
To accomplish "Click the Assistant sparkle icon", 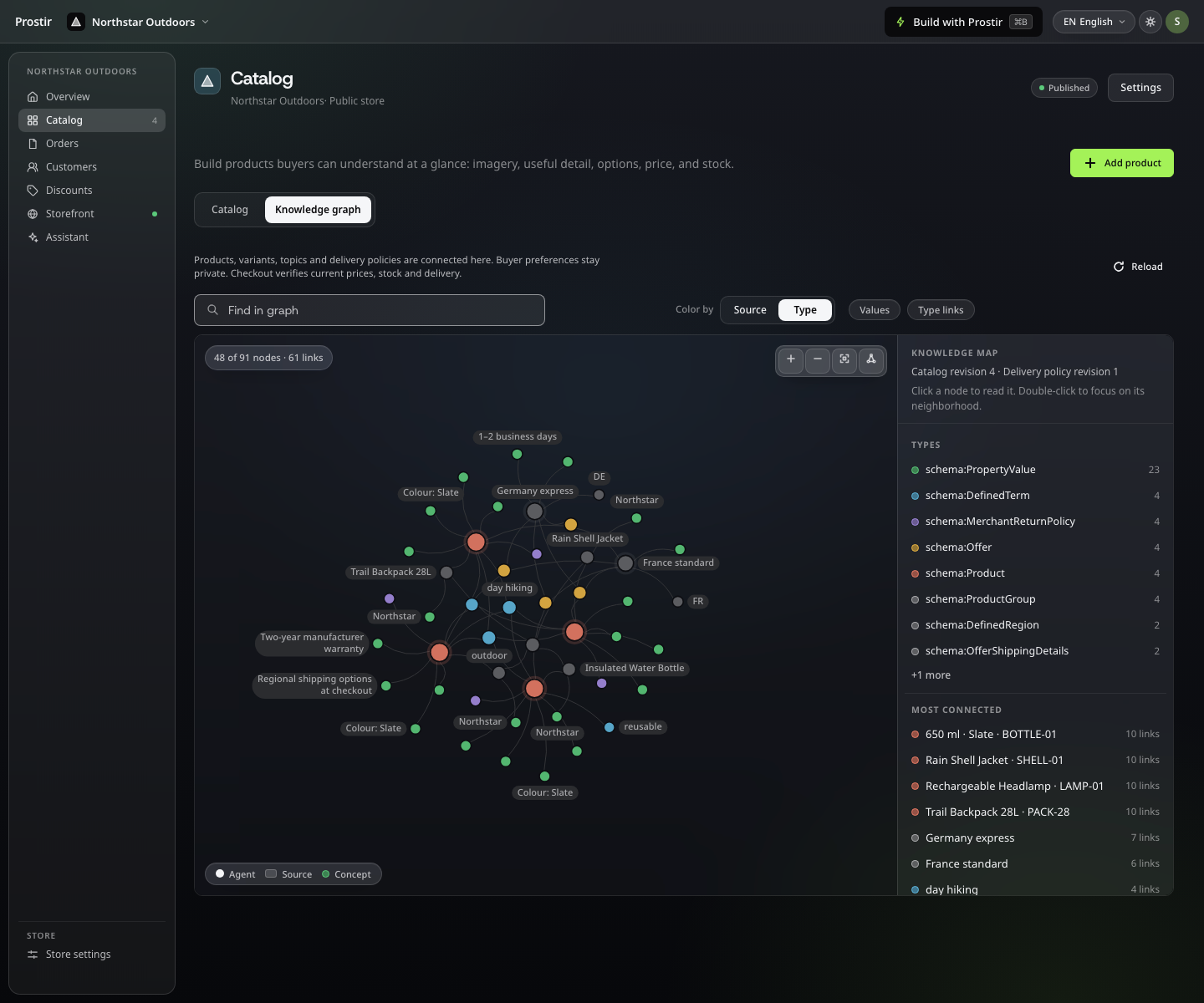I will pos(33,237).
